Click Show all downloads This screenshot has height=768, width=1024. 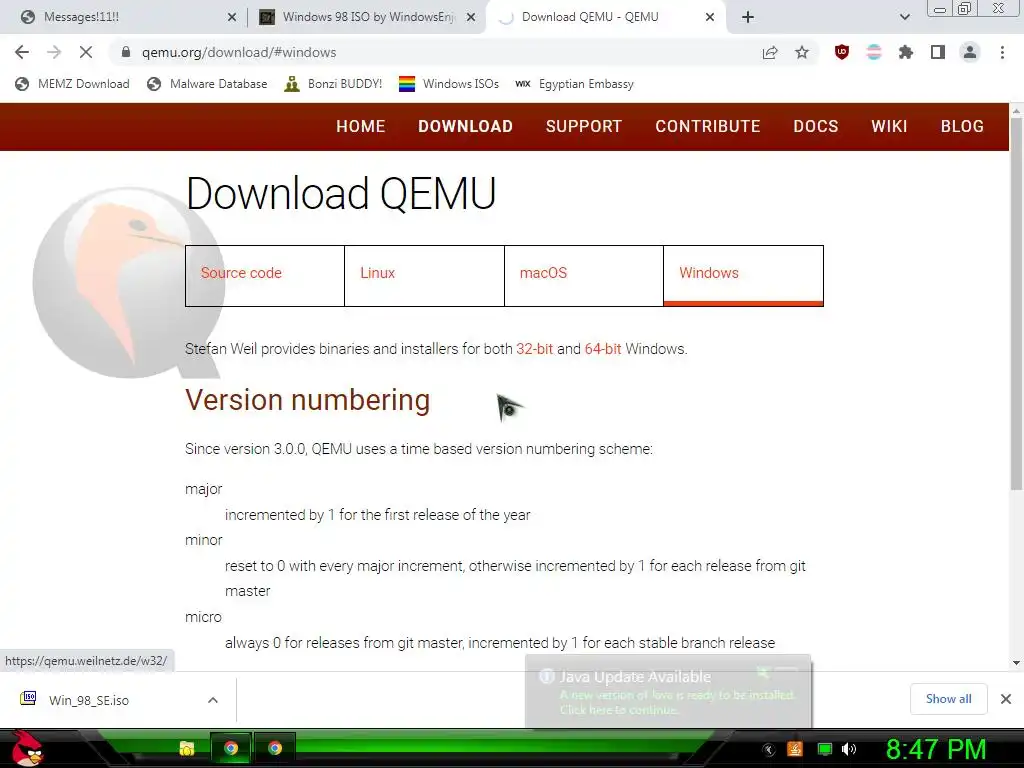(x=948, y=699)
